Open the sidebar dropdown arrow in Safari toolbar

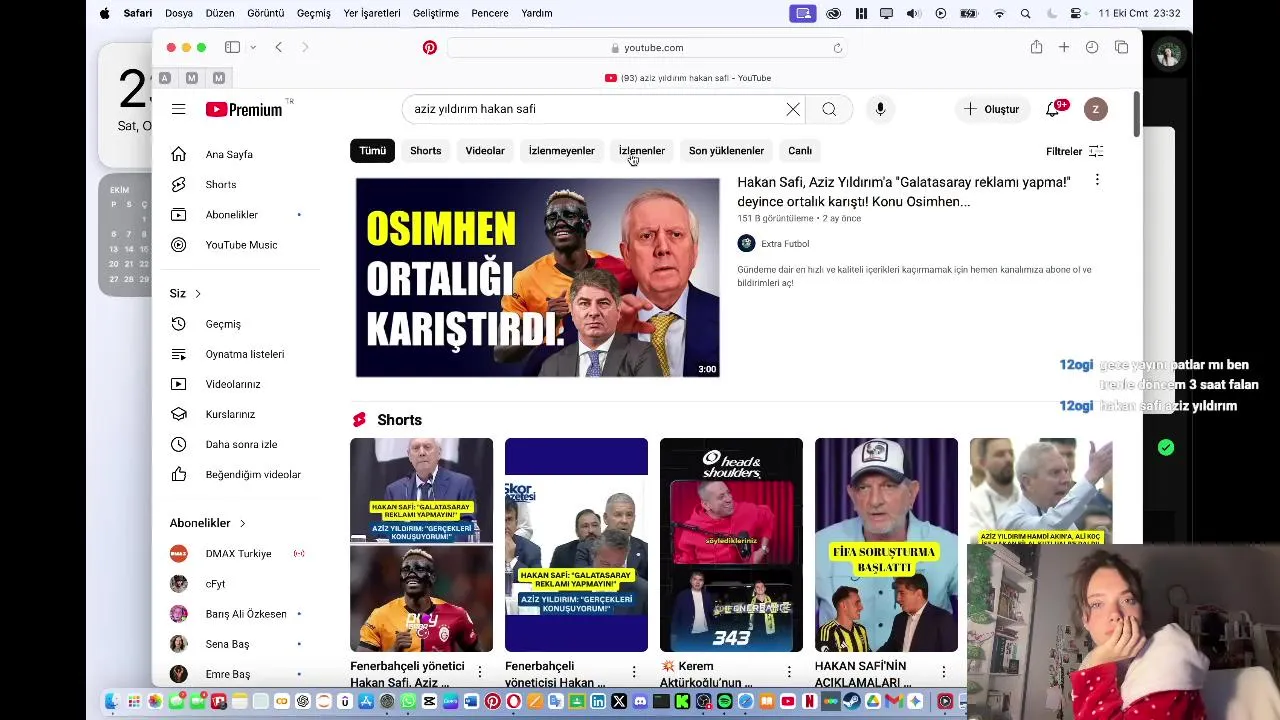click(253, 47)
